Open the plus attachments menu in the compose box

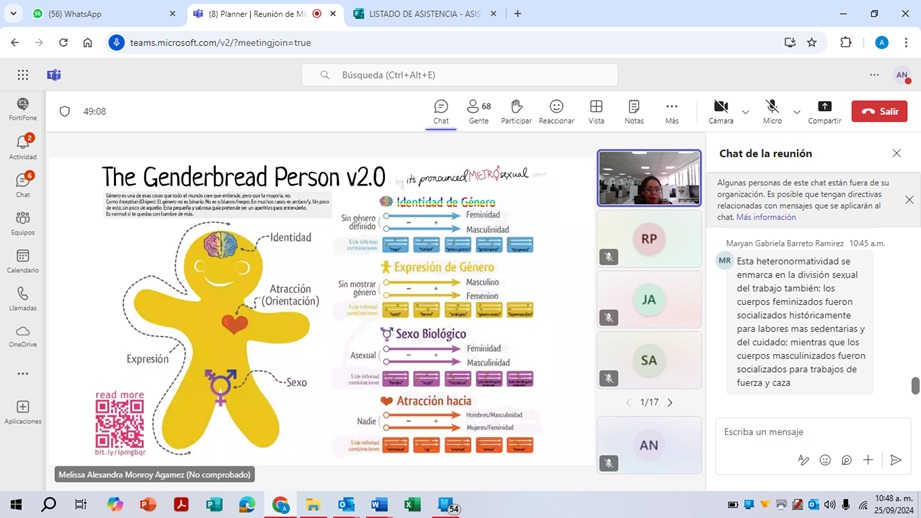[868, 460]
